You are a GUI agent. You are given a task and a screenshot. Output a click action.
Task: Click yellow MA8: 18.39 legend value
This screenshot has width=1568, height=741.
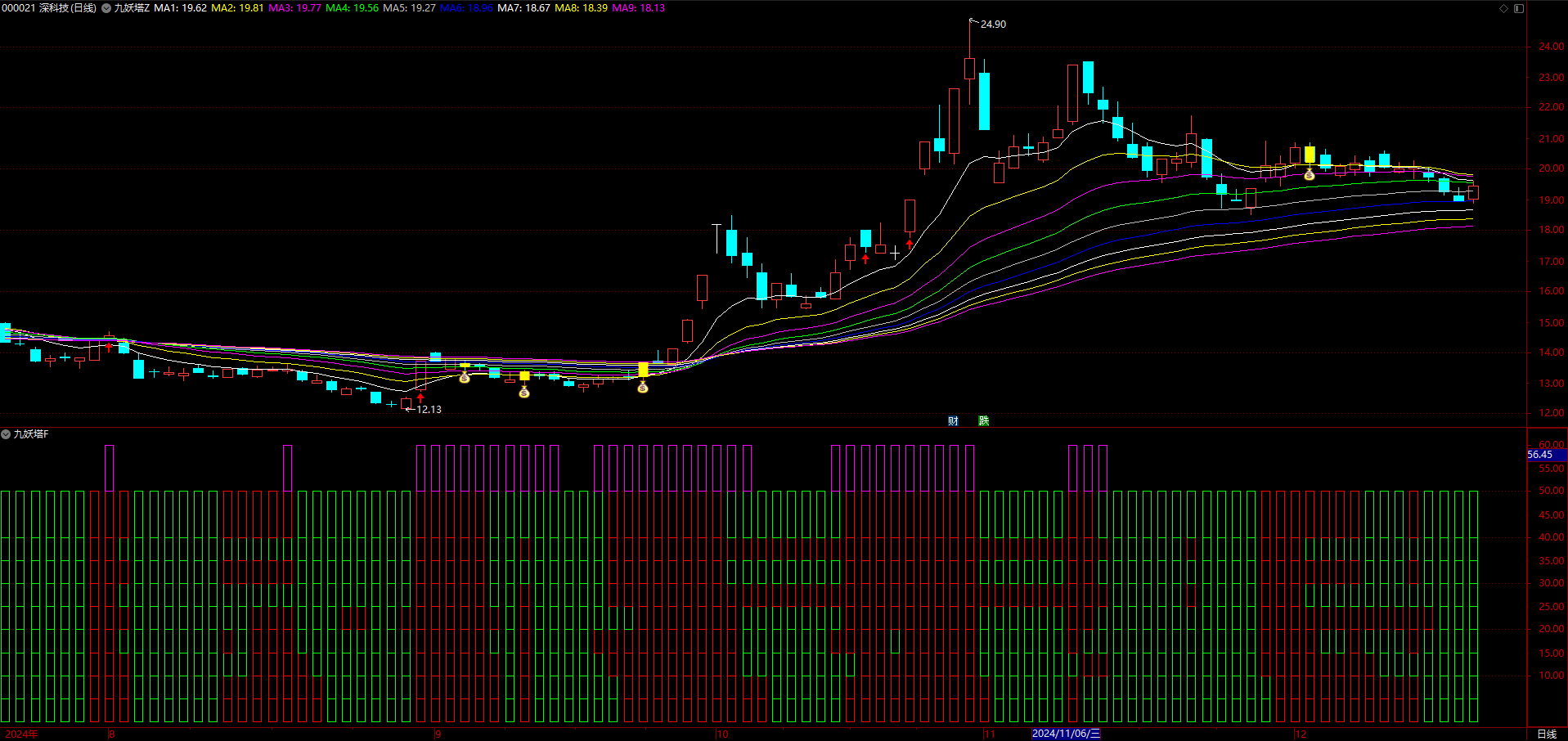(581, 8)
